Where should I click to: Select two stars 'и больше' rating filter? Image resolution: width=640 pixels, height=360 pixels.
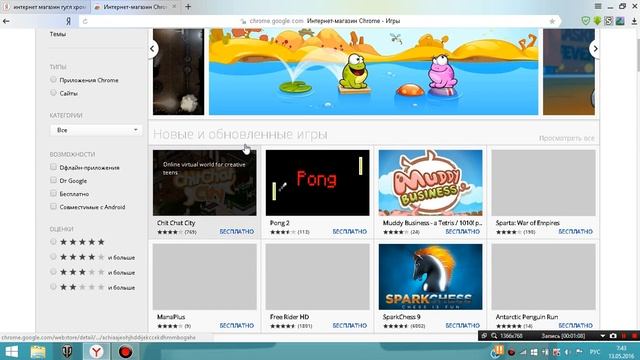(53, 287)
